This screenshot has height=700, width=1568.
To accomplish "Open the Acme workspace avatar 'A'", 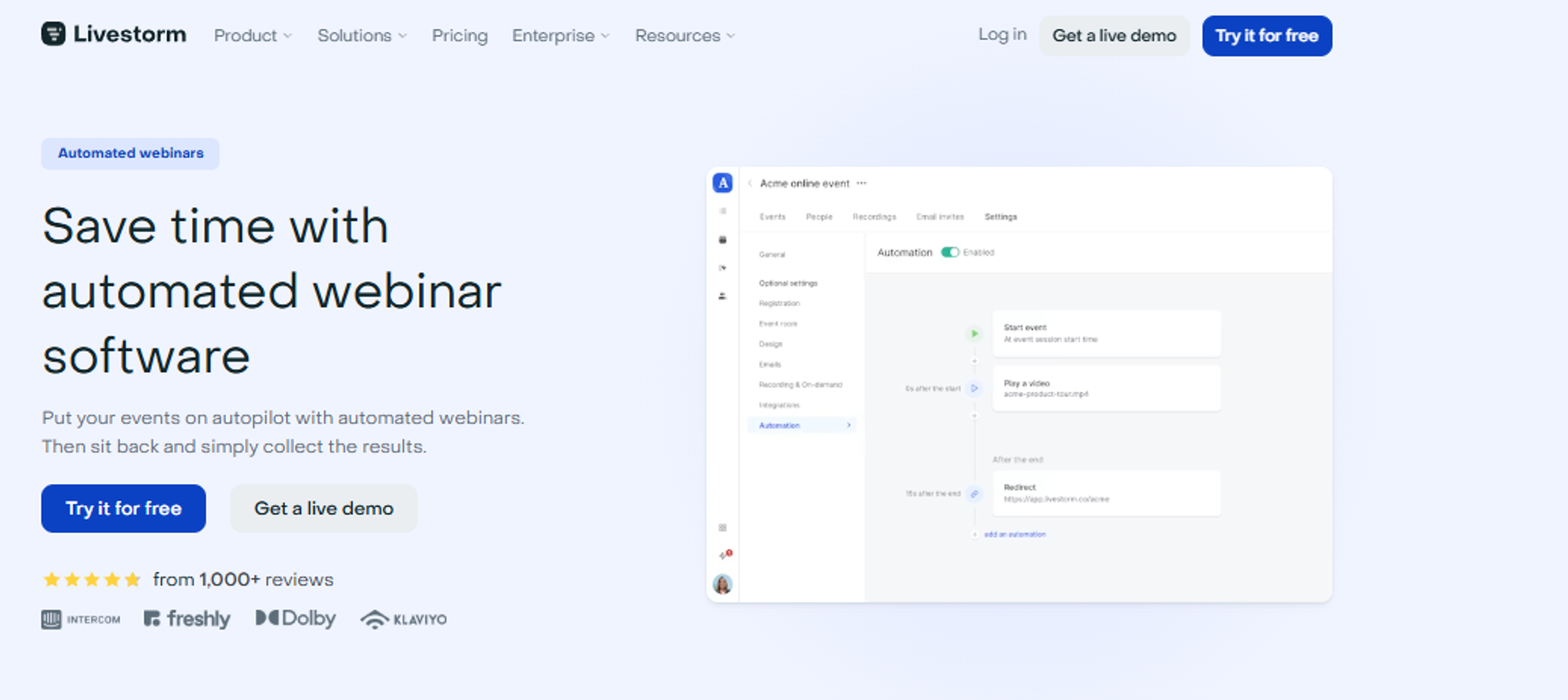I will click(x=723, y=183).
